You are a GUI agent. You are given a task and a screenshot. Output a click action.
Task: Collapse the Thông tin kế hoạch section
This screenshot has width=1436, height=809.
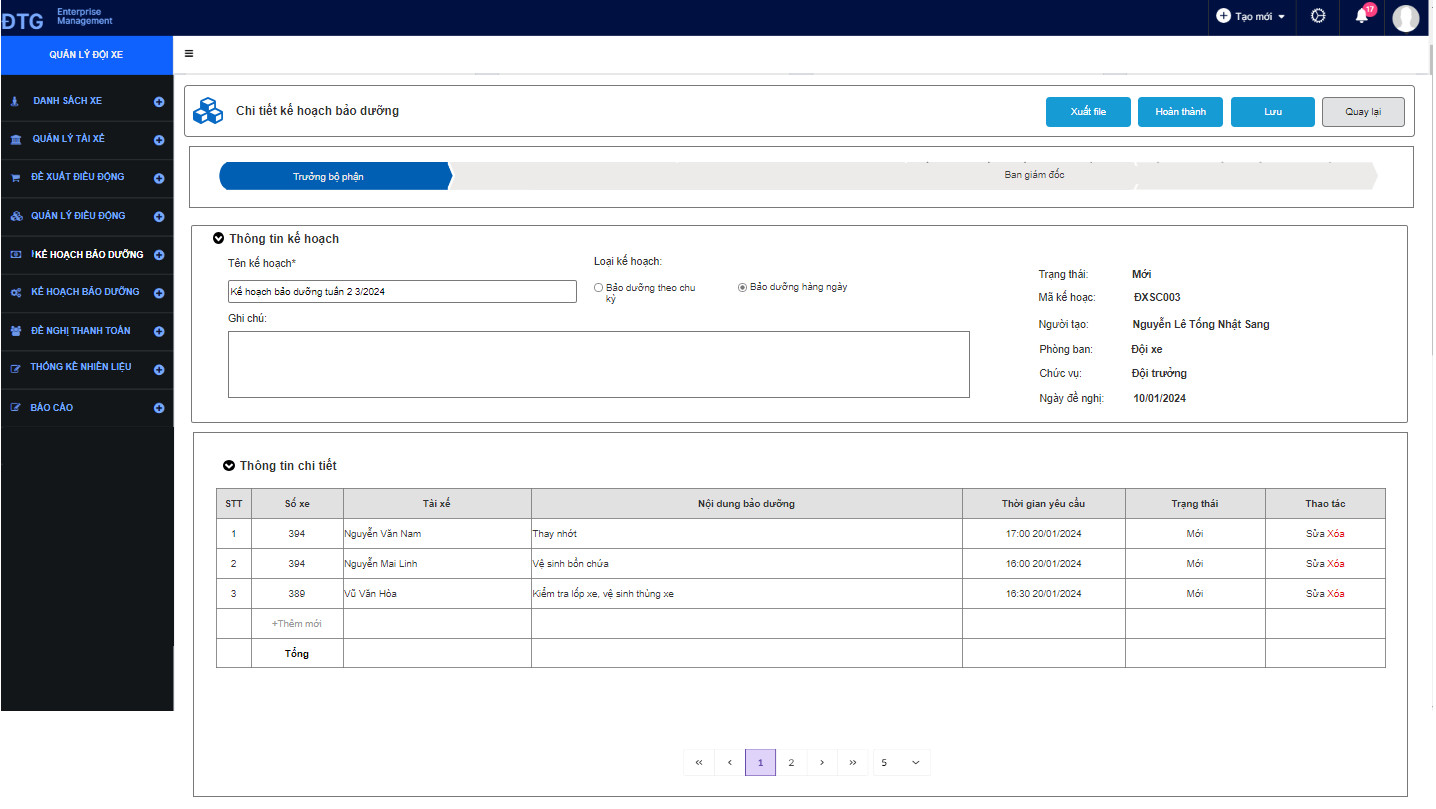(218, 239)
